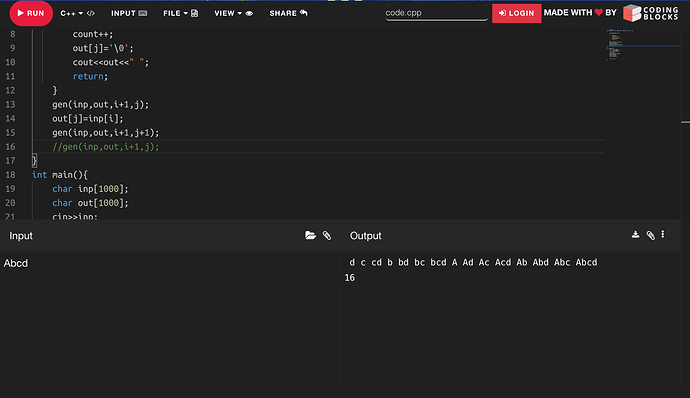Click line 'gen(inp,out,i+1,j+1);'
Screen dimensions: 690x398
coord(106,133)
